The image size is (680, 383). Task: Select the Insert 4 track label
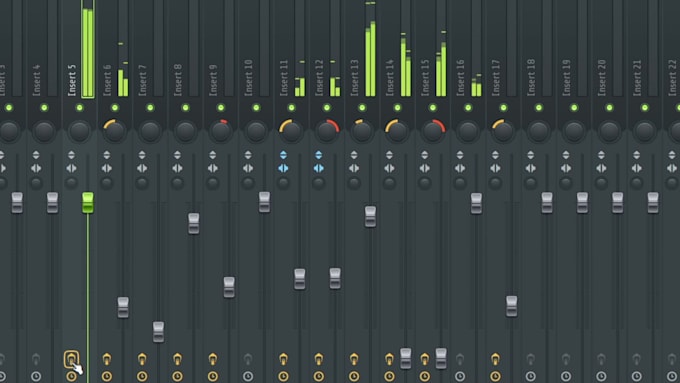[36, 80]
